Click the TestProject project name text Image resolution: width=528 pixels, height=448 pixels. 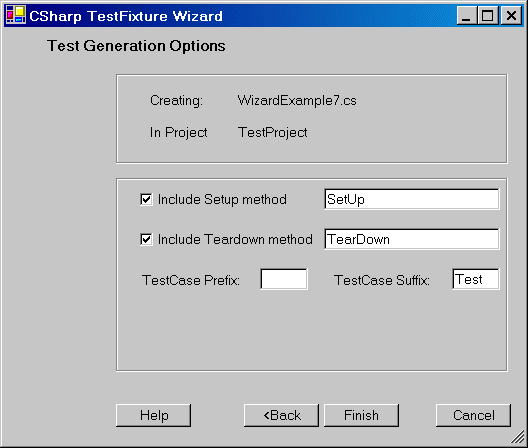tap(272, 132)
